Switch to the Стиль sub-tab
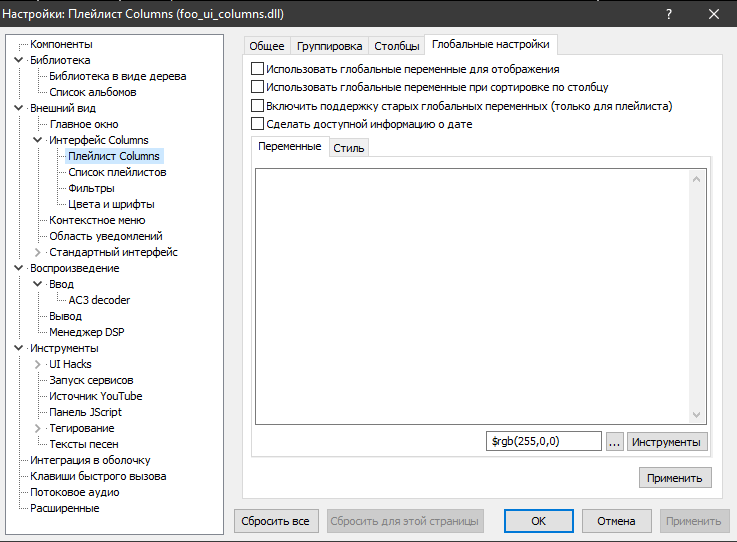Screen dimensions: 737x542 (349, 148)
